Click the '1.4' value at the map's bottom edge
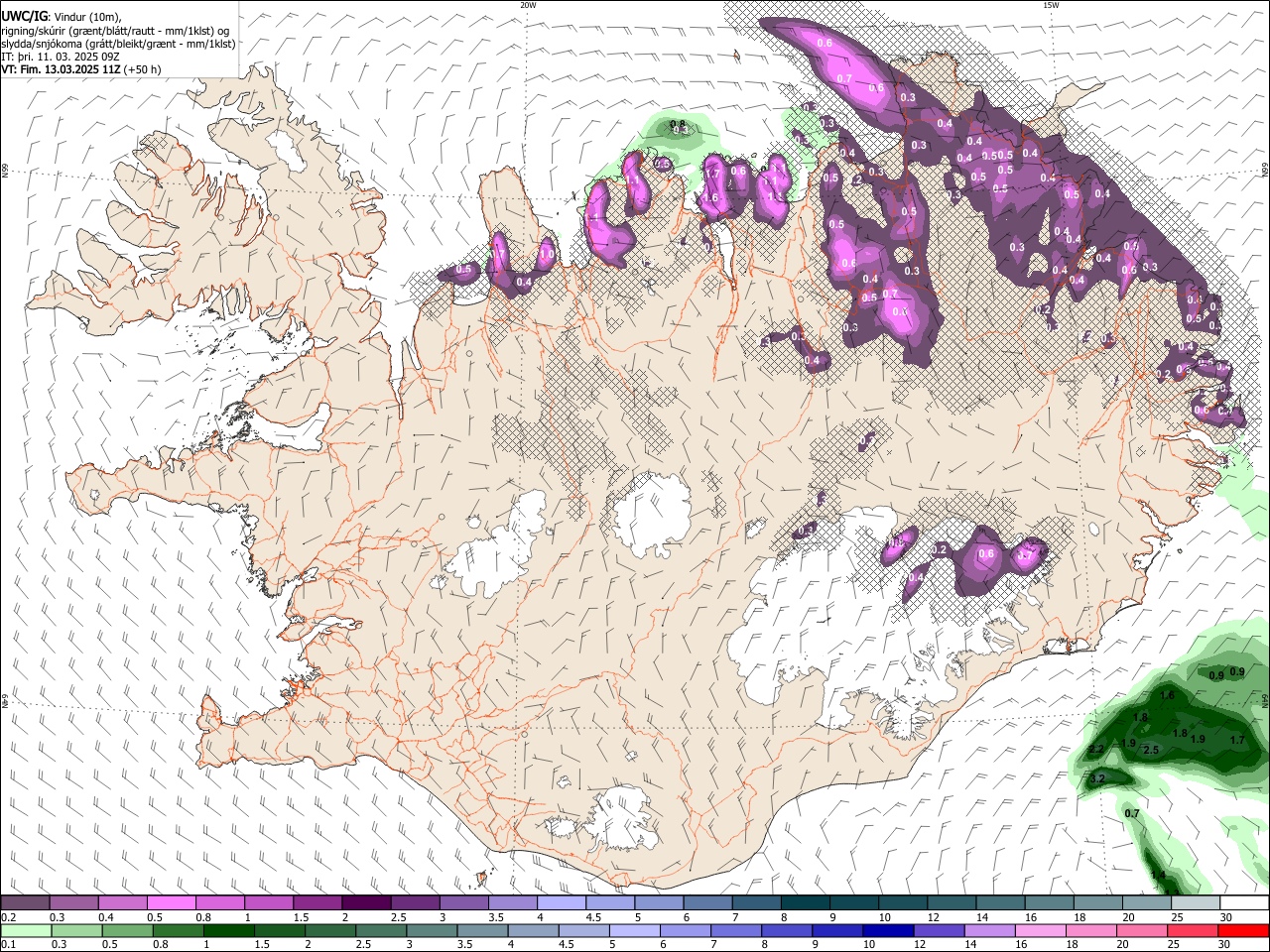Viewport: 1270px width, 952px height. pos(1158,875)
